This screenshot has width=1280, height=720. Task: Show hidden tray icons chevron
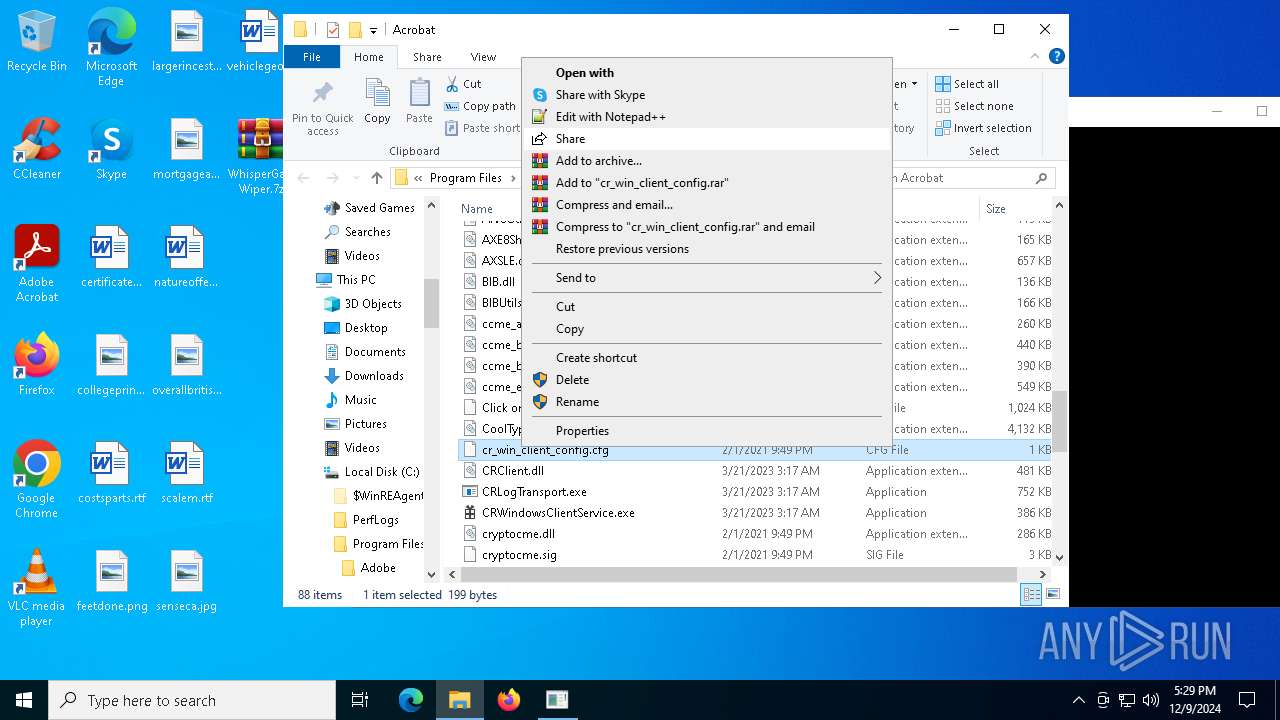tap(1078, 700)
